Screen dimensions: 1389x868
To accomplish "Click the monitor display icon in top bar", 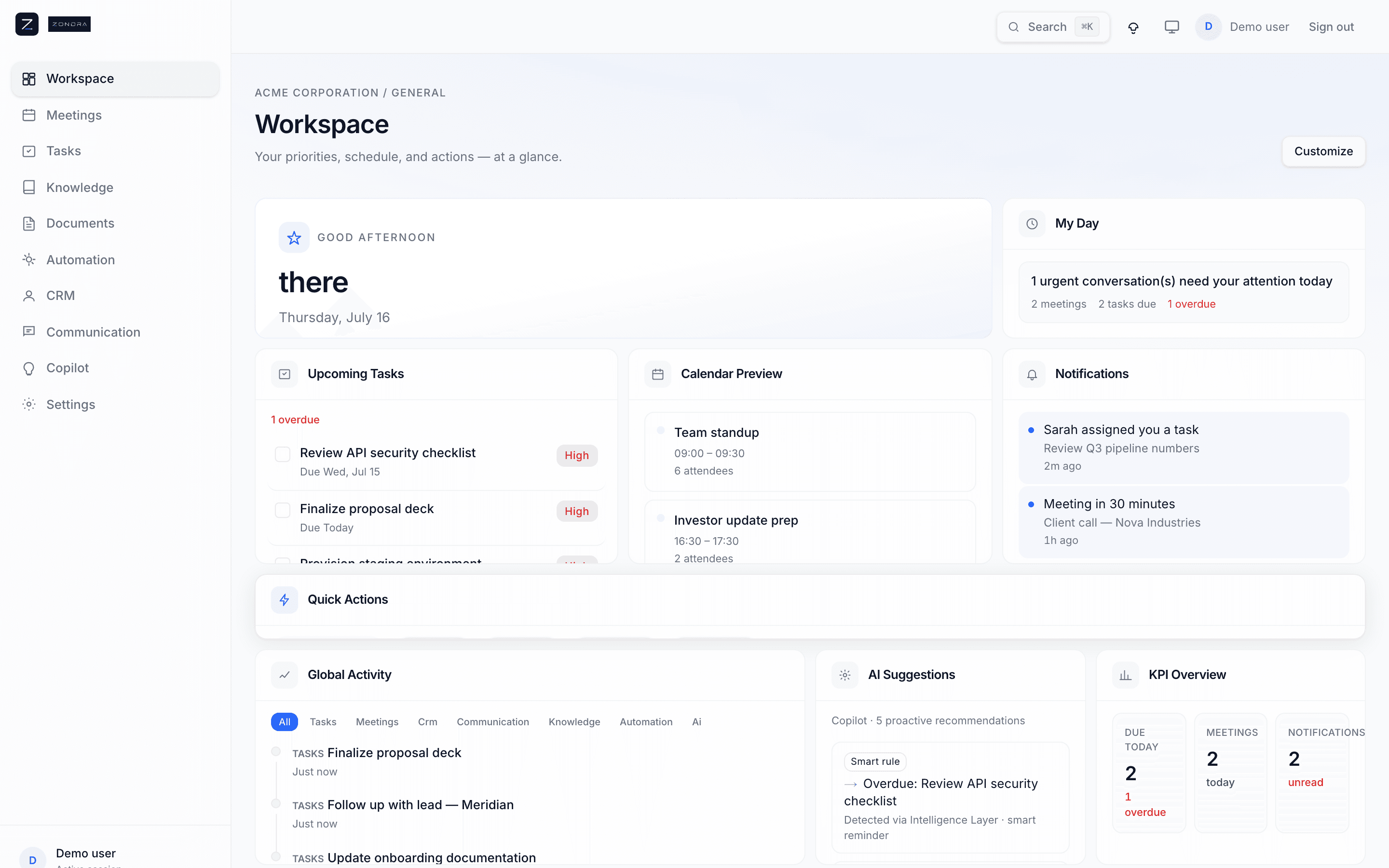I will 1171,27.
